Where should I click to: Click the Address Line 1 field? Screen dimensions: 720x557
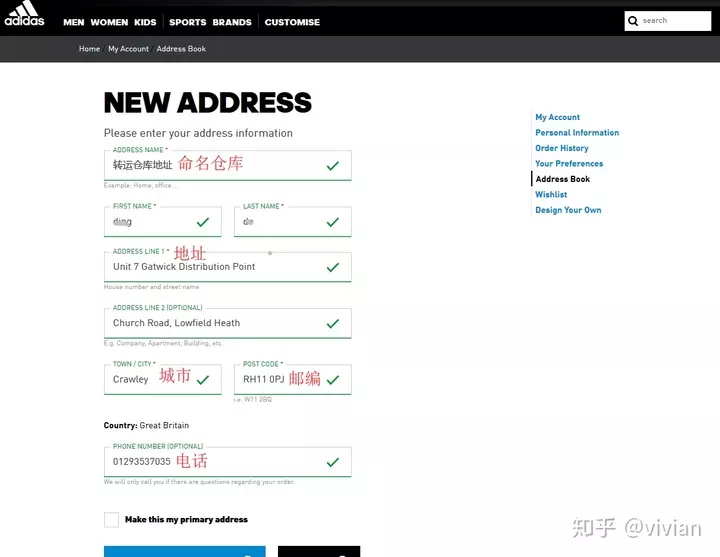coord(228,267)
